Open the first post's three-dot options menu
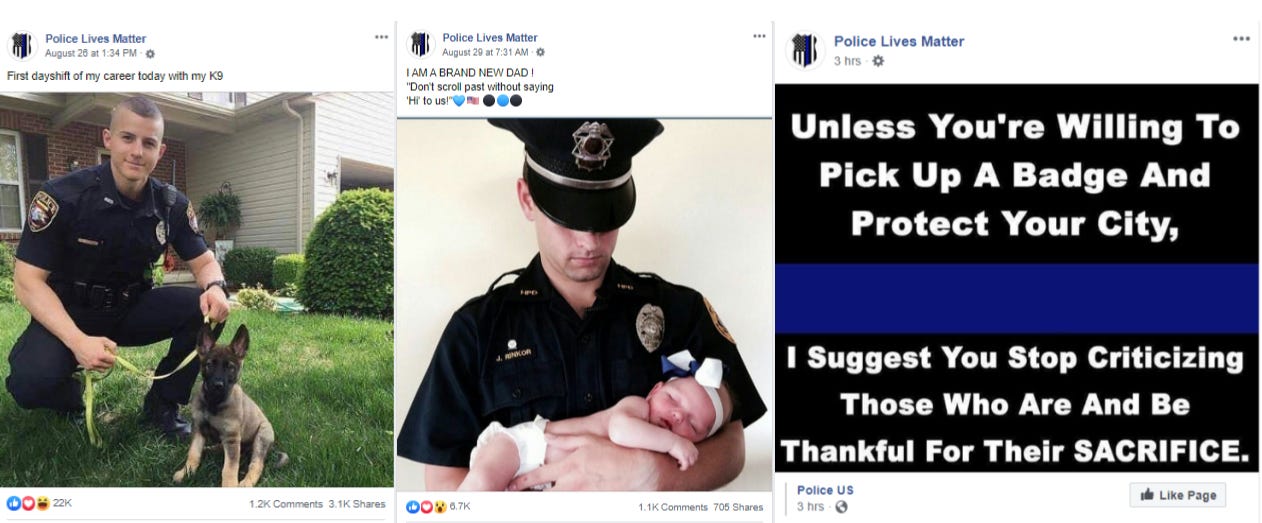Viewport: 1262px width, 523px height. click(381, 36)
